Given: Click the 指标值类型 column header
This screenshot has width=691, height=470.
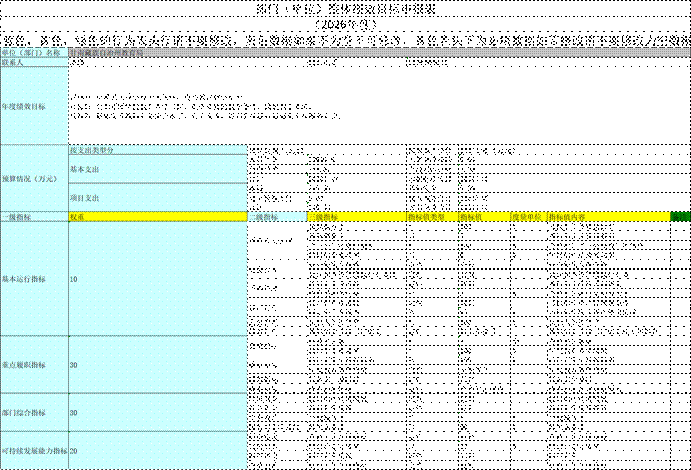Looking at the screenshot, I should tap(431, 217).
